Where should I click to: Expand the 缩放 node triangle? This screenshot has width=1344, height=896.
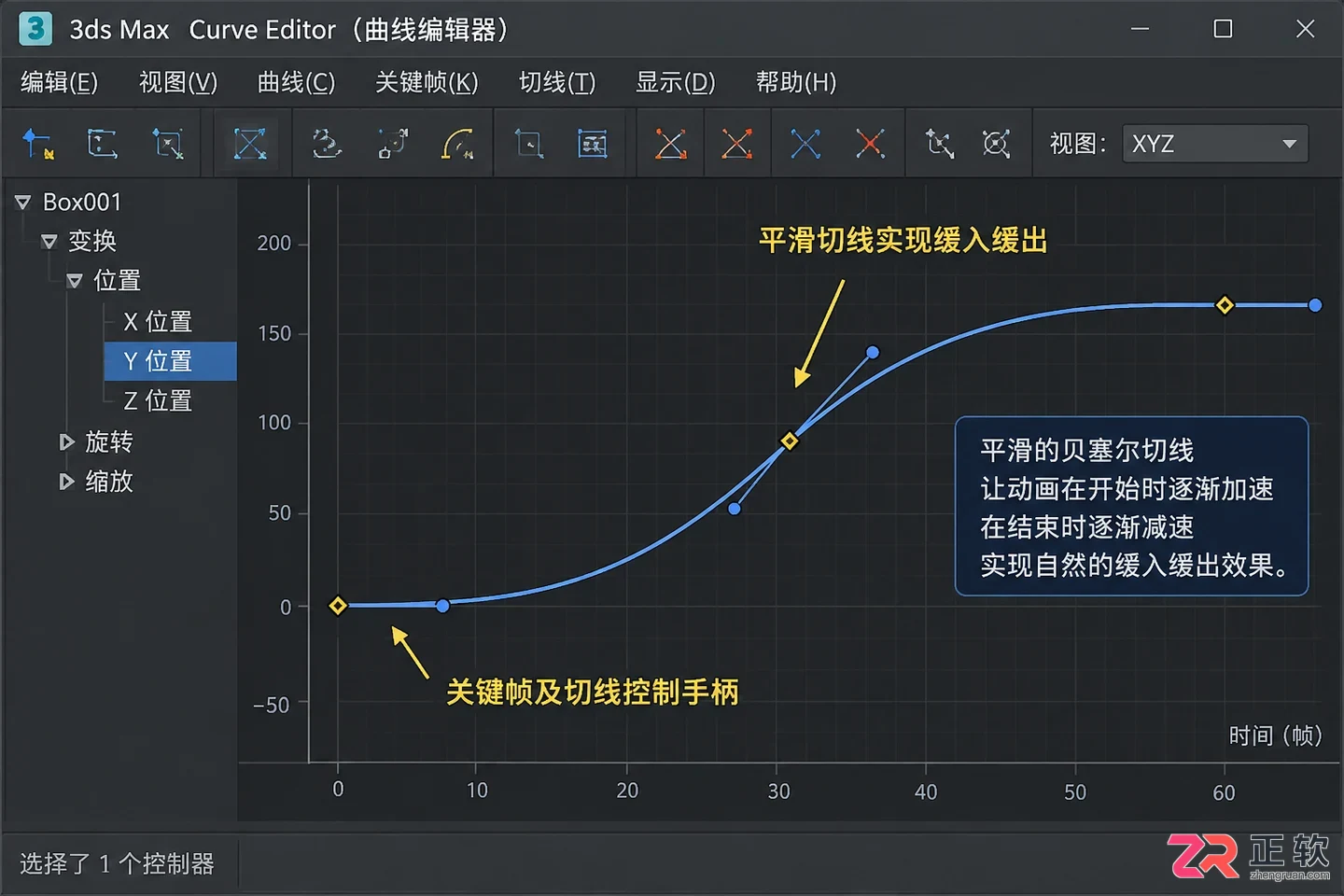(66, 482)
